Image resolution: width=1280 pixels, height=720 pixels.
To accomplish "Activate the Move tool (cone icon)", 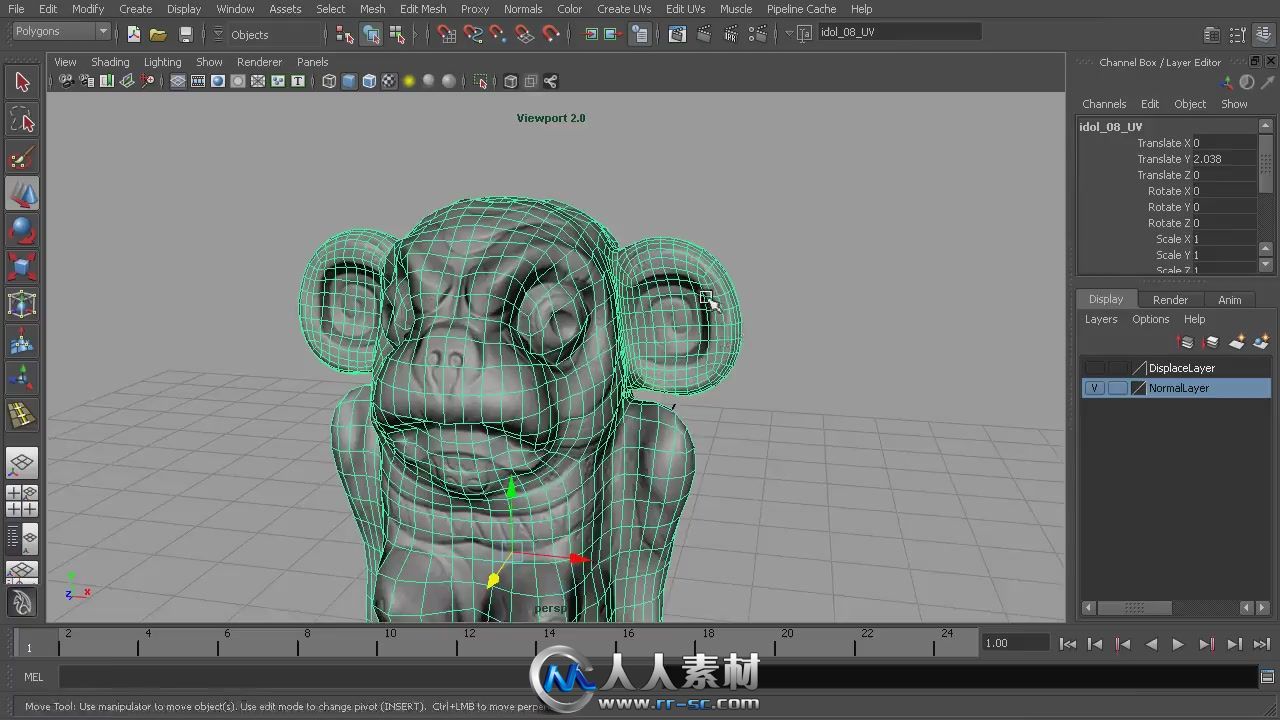I will tap(22, 194).
